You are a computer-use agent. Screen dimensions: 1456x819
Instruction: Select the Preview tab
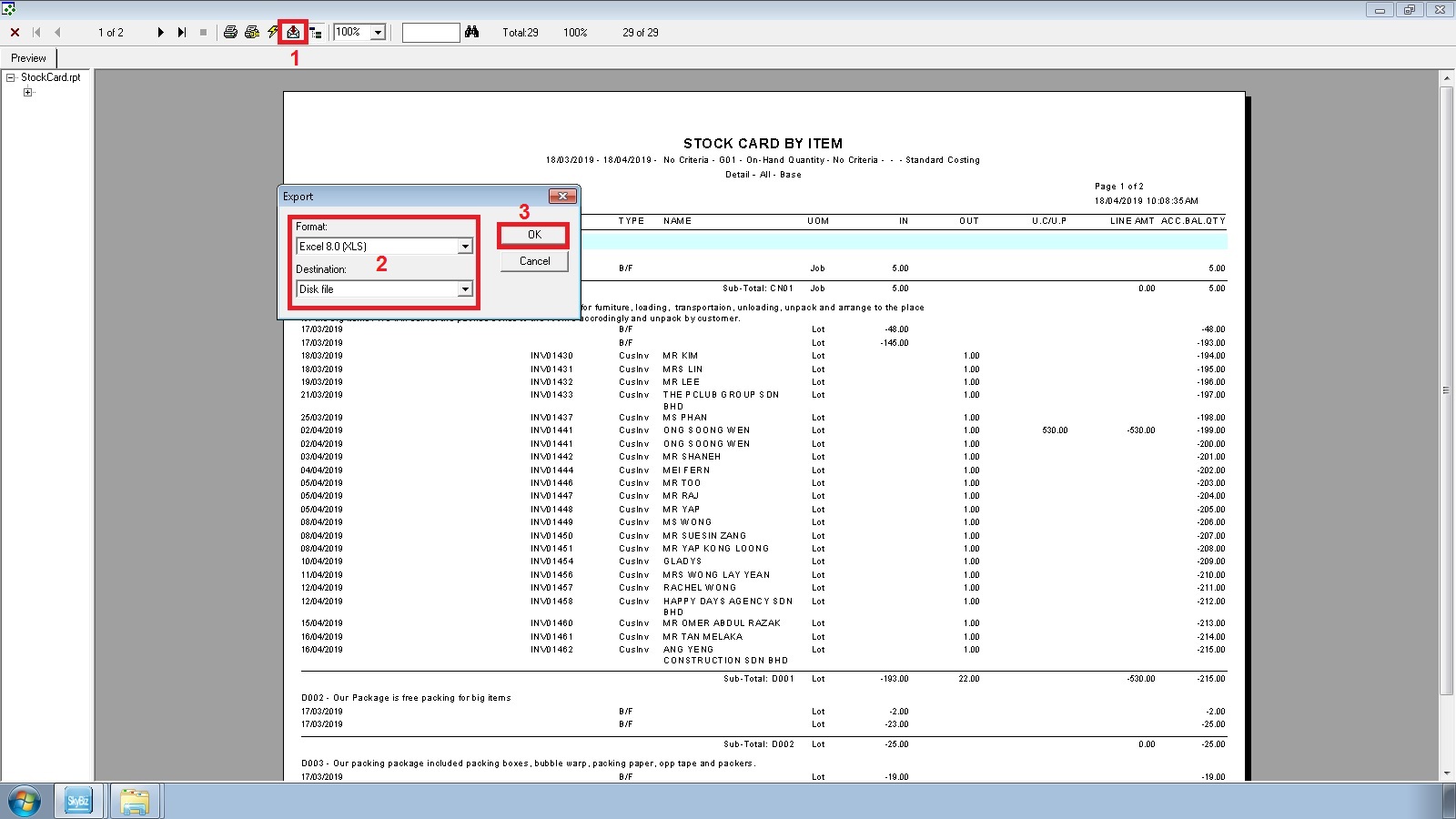pyautogui.click(x=29, y=58)
